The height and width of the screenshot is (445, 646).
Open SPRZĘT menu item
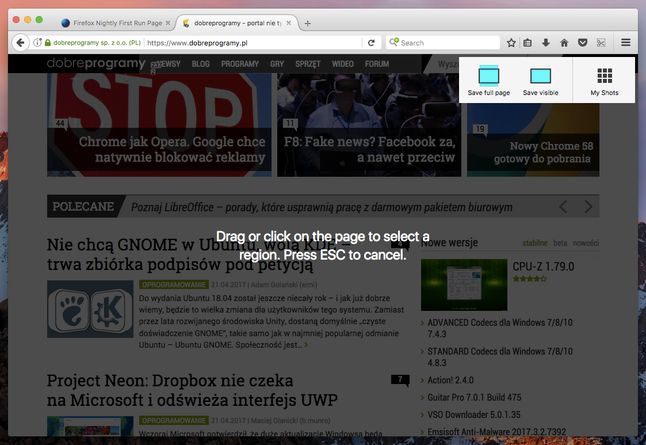click(308, 64)
